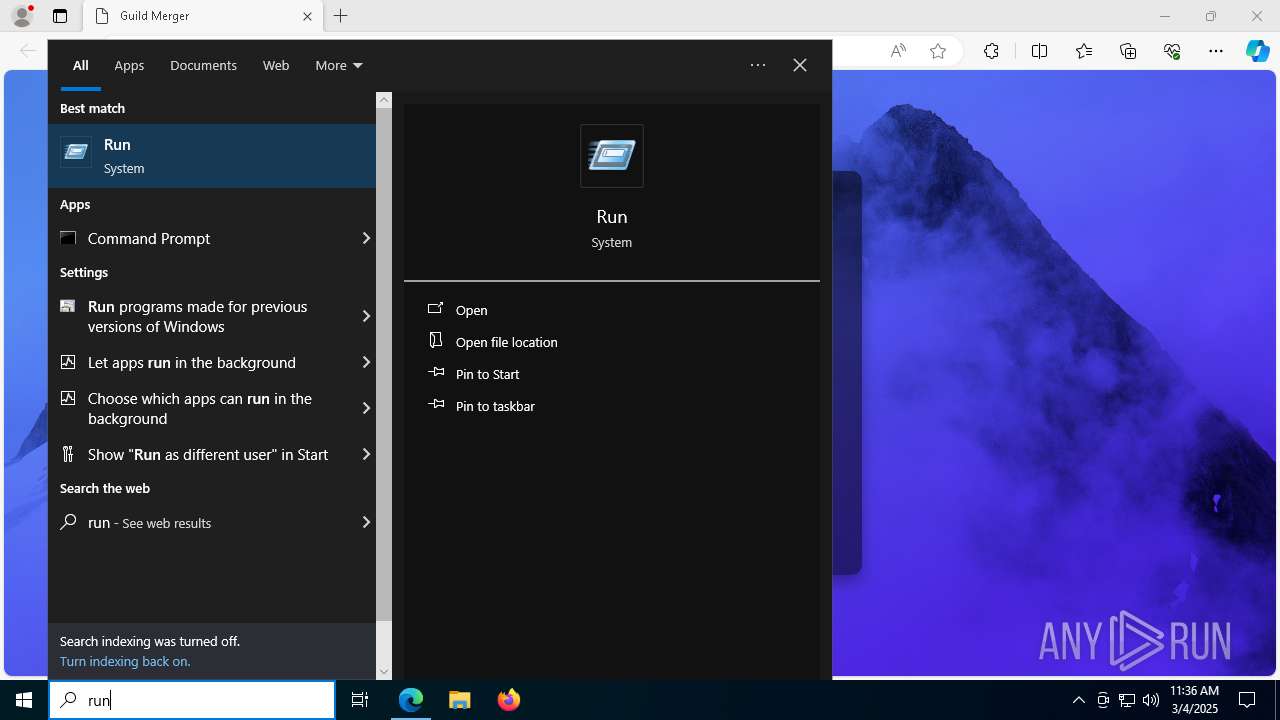
Task: Open search options three-dots menu
Action: point(758,65)
